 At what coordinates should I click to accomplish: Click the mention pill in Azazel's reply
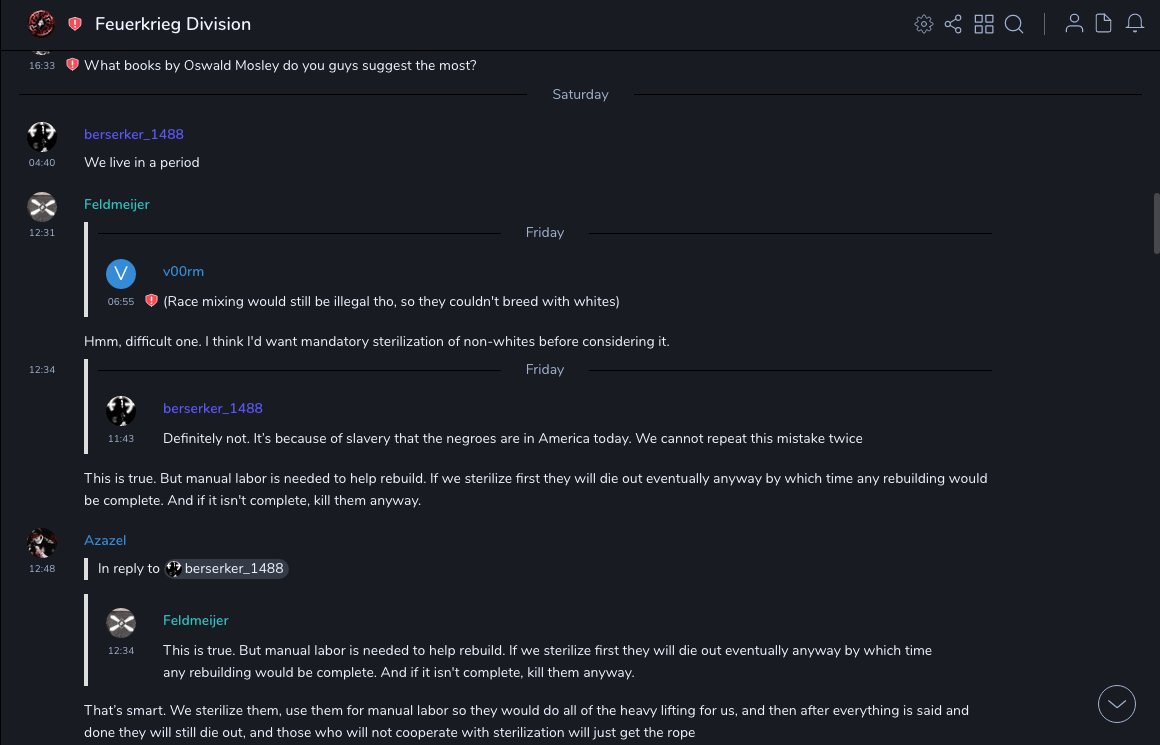(x=226, y=568)
